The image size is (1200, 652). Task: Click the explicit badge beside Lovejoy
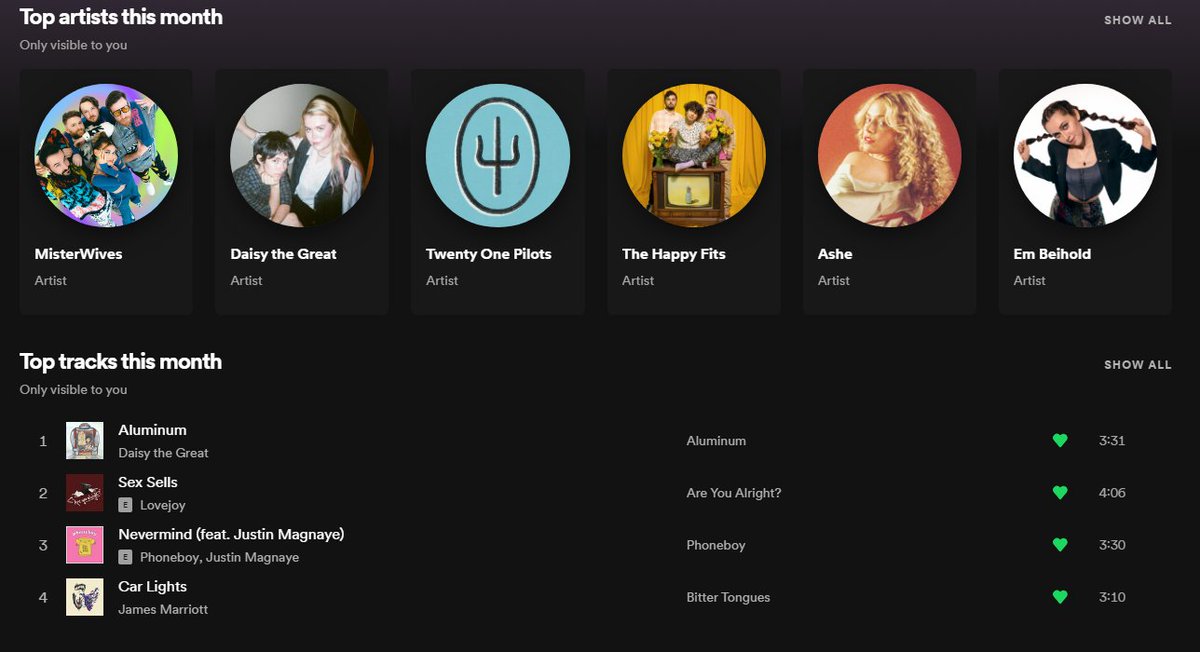pyautogui.click(x=125, y=505)
